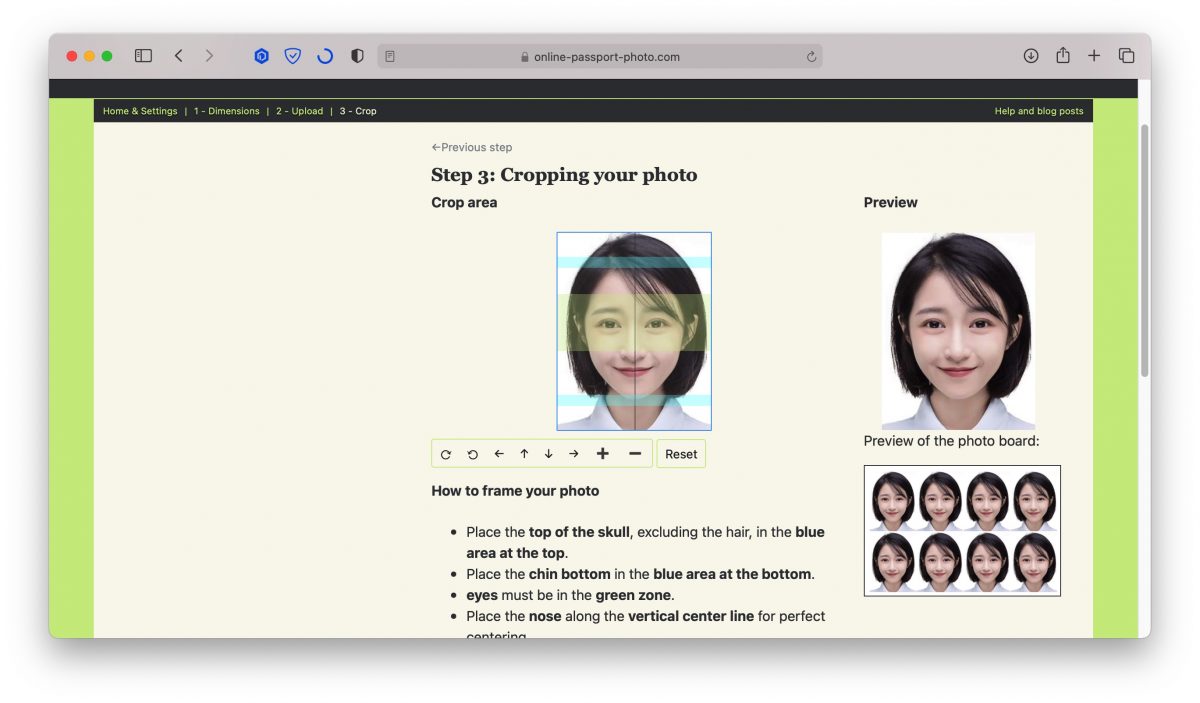This screenshot has width=1200, height=703.
Task: Click the 'Crop area' label
Action: pyautogui.click(x=464, y=202)
